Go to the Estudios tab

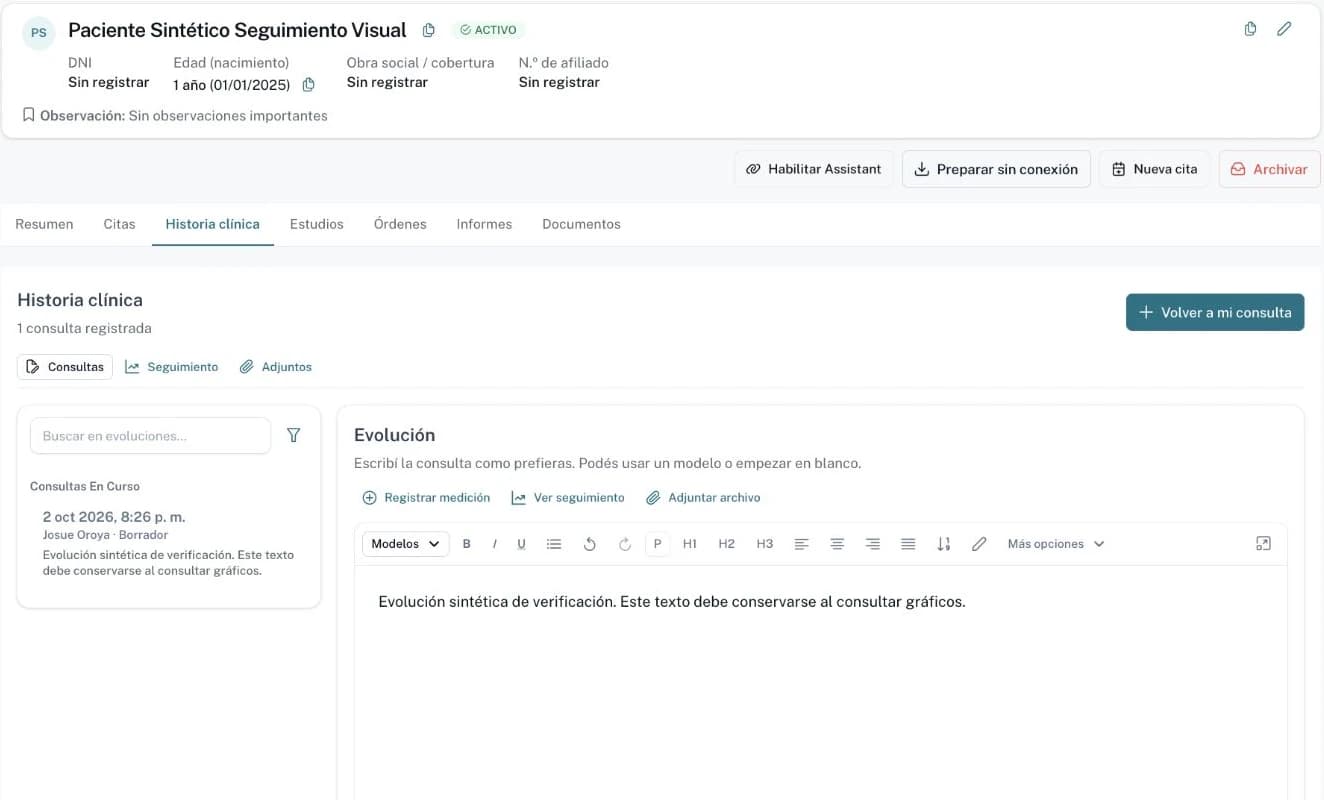[317, 224]
